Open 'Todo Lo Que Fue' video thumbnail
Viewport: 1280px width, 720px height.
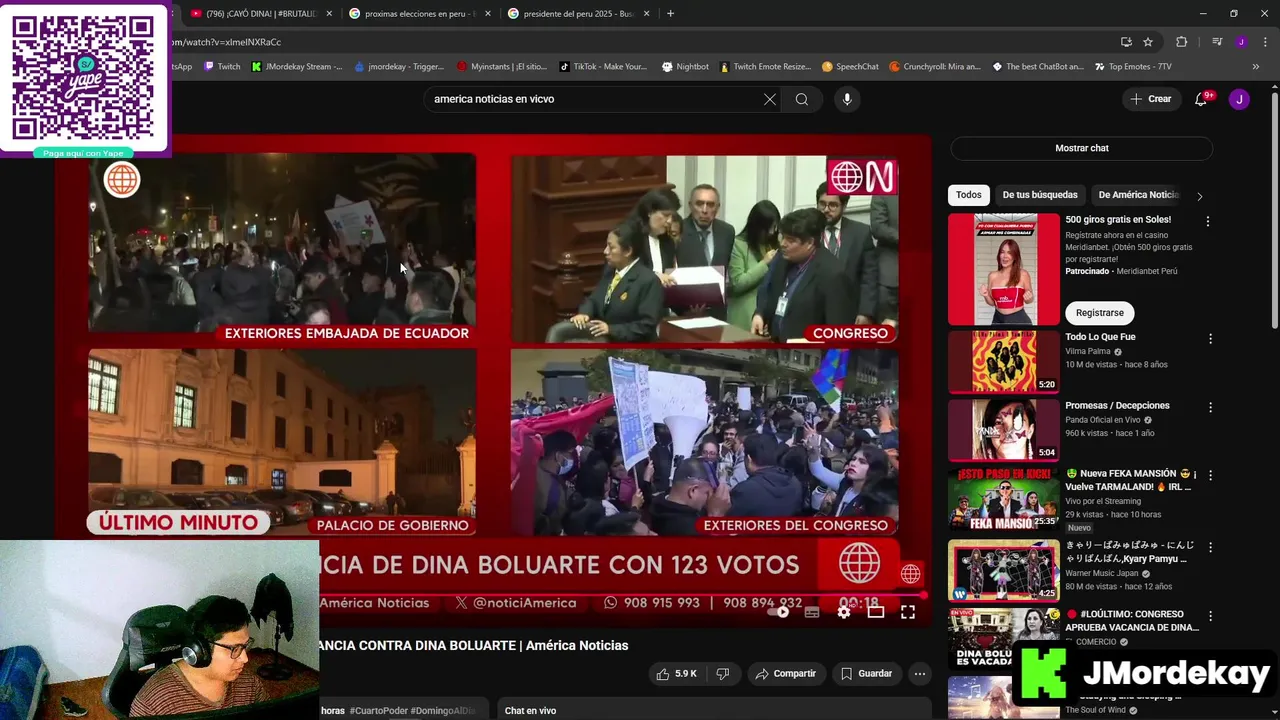1003,361
